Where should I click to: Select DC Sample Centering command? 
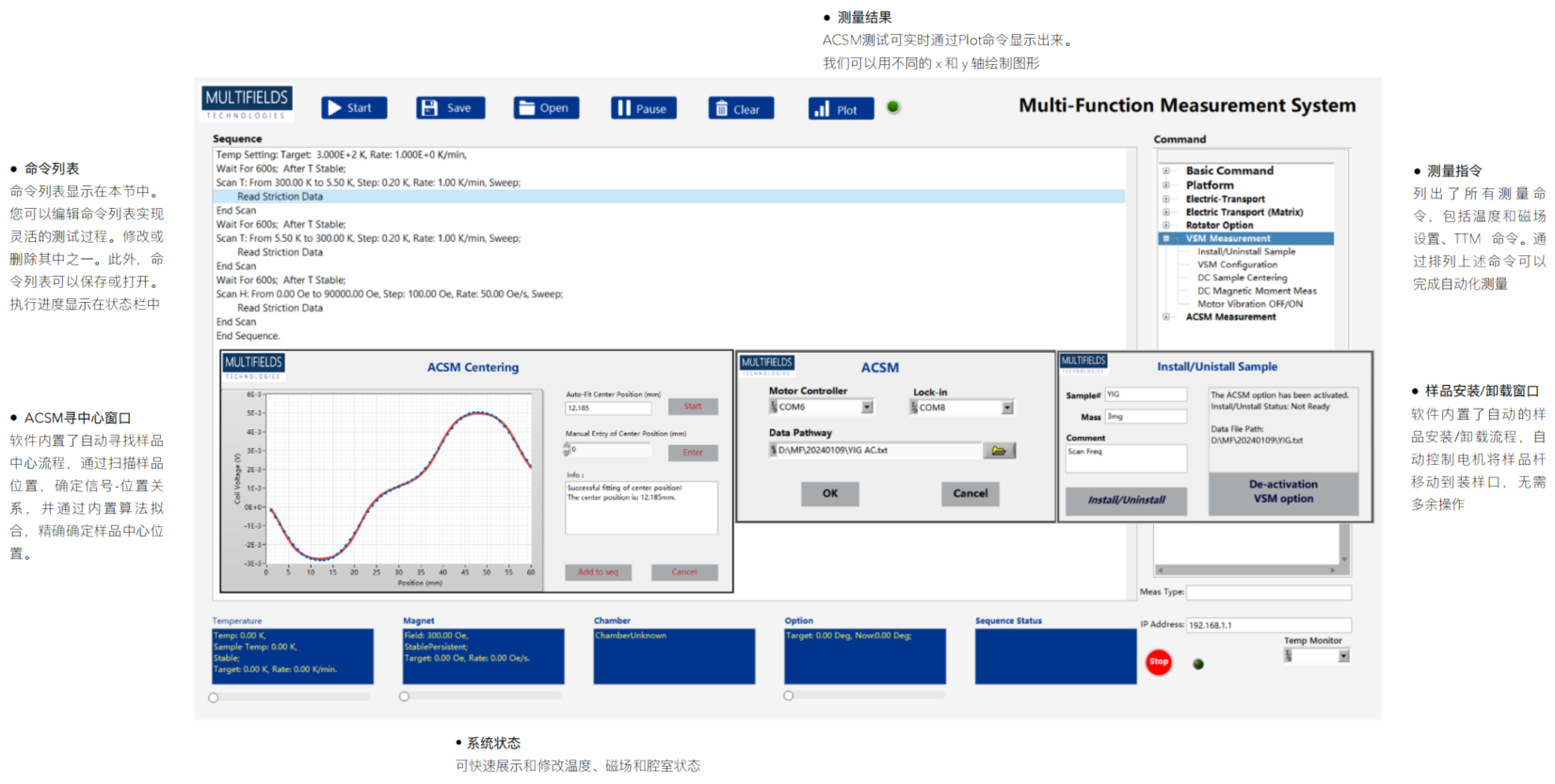[x=1242, y=278]
